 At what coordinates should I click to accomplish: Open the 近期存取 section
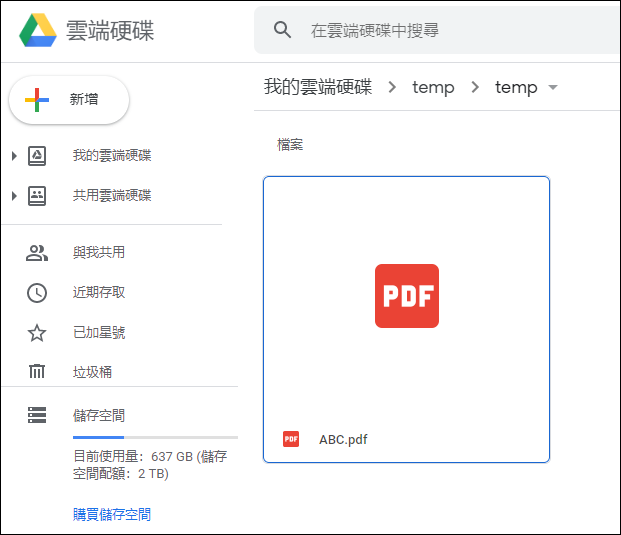pos(99,293)
